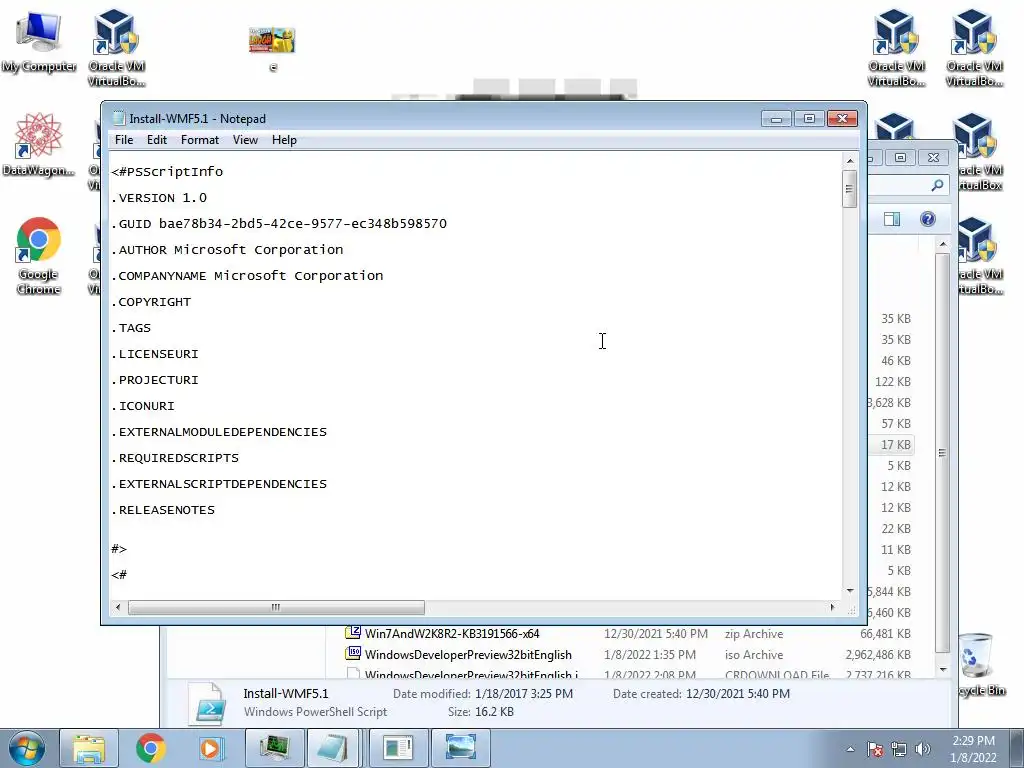The height and width of the screenshot is (768, 1024).
Task: Click the taskbar document window icon
Action: point(398,748)
